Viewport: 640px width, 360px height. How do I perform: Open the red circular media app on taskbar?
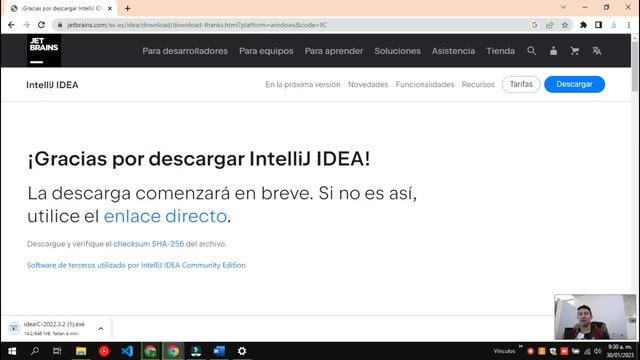pyautogui.click(x=104, y=351)
